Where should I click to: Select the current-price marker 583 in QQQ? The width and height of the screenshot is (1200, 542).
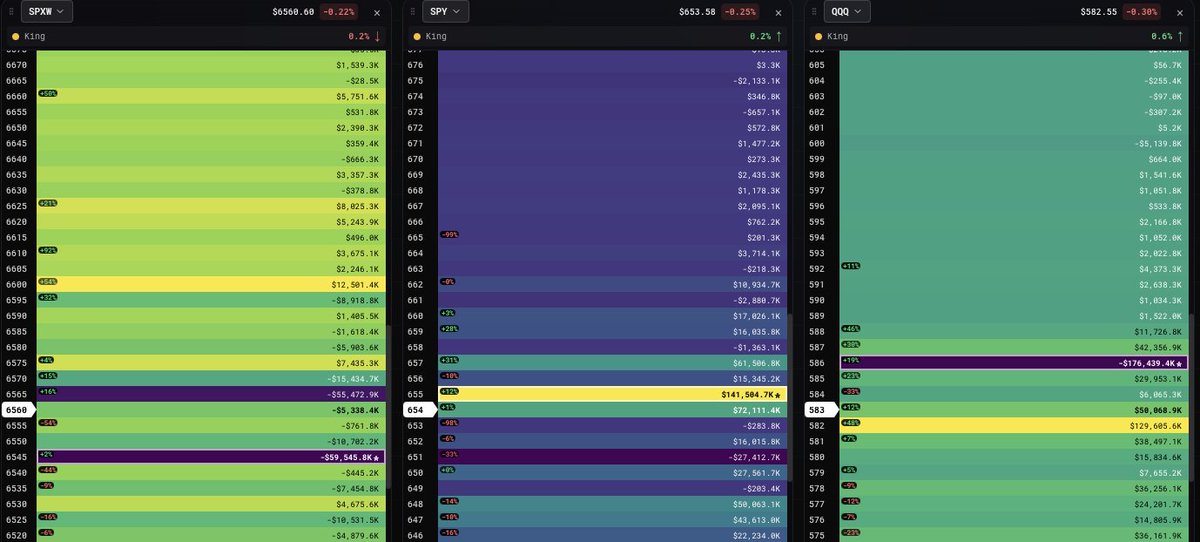[x=819, y=410]
